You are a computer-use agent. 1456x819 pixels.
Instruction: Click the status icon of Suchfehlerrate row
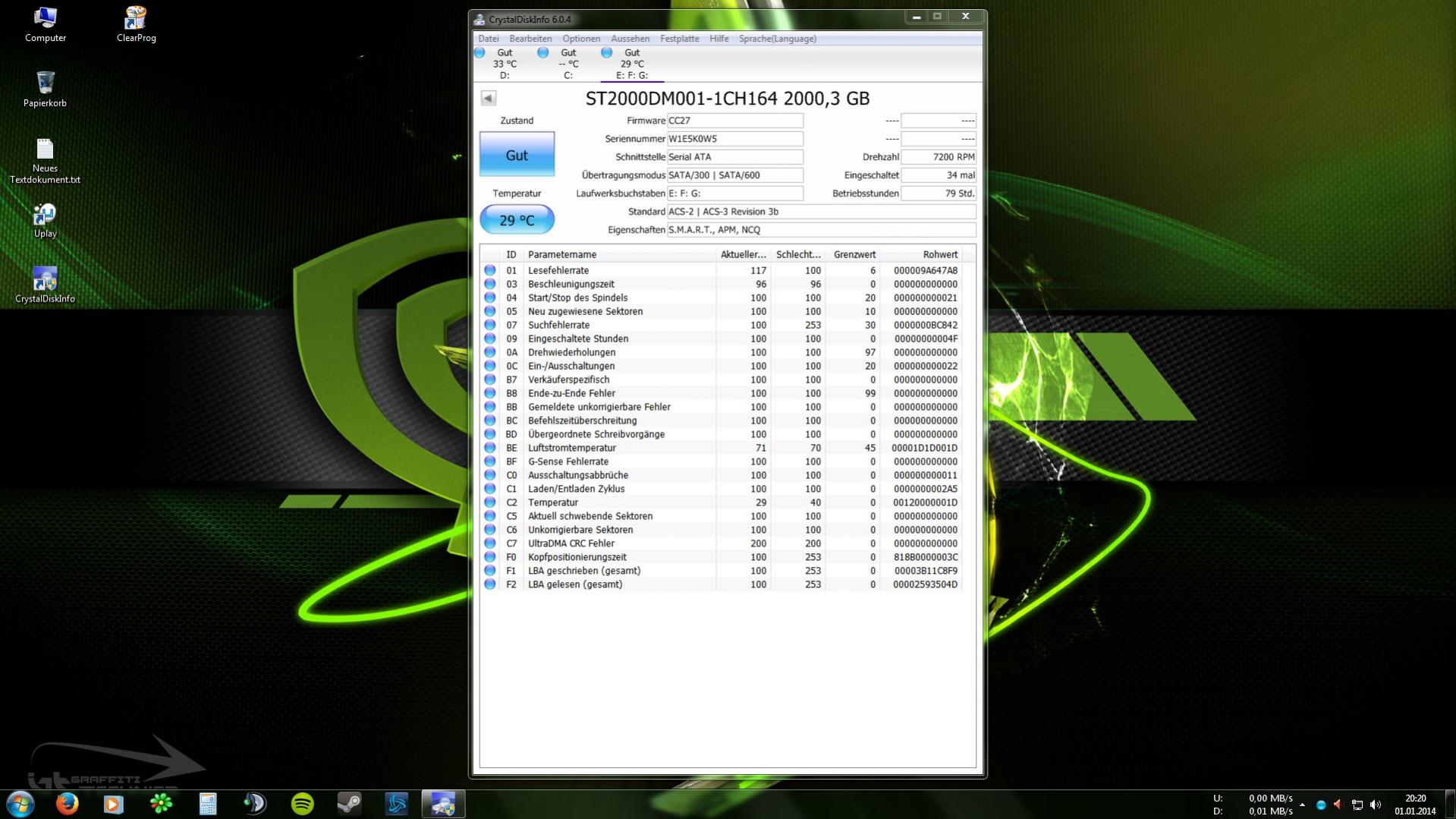[x=490, y=325]
